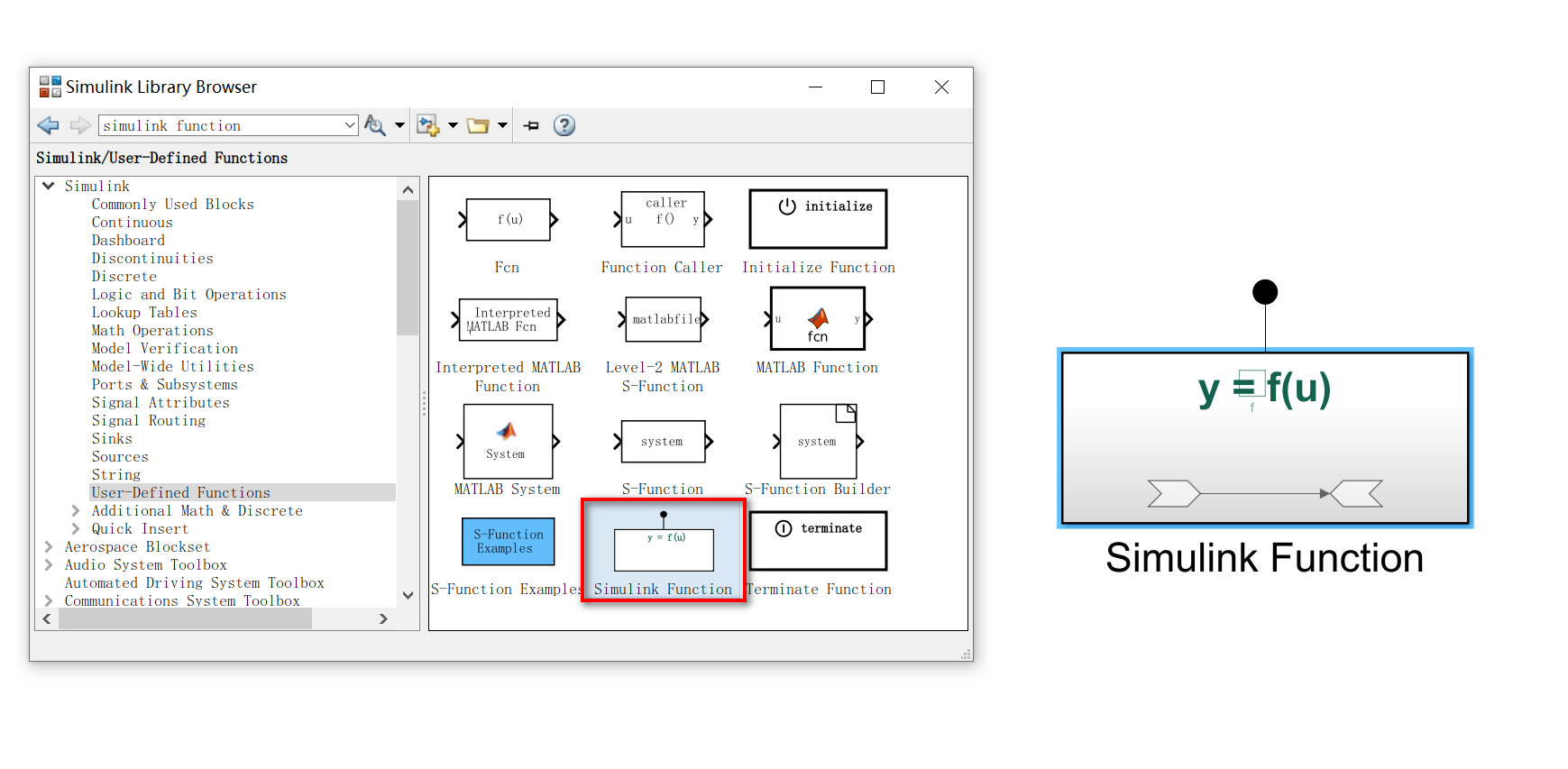Viewport: 1568px width, 769px height.
Task: Select String library in the tree
Action: point(116,474)
